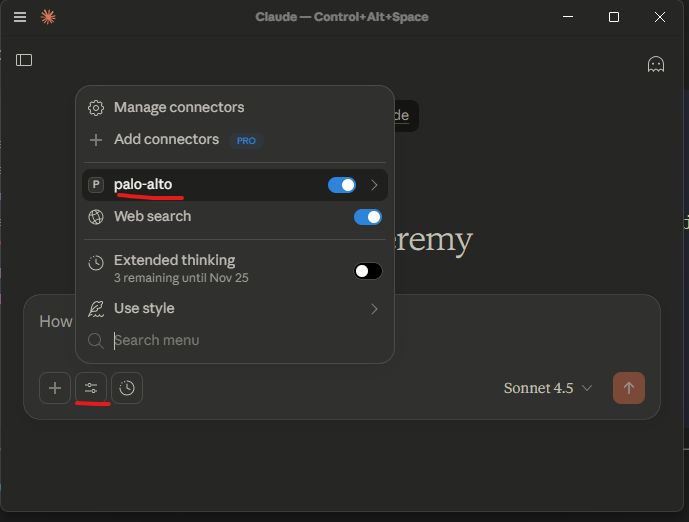This screenshot has height=522, width=689.
Task: Maximize the Claude window
Action: click(614, 17)
